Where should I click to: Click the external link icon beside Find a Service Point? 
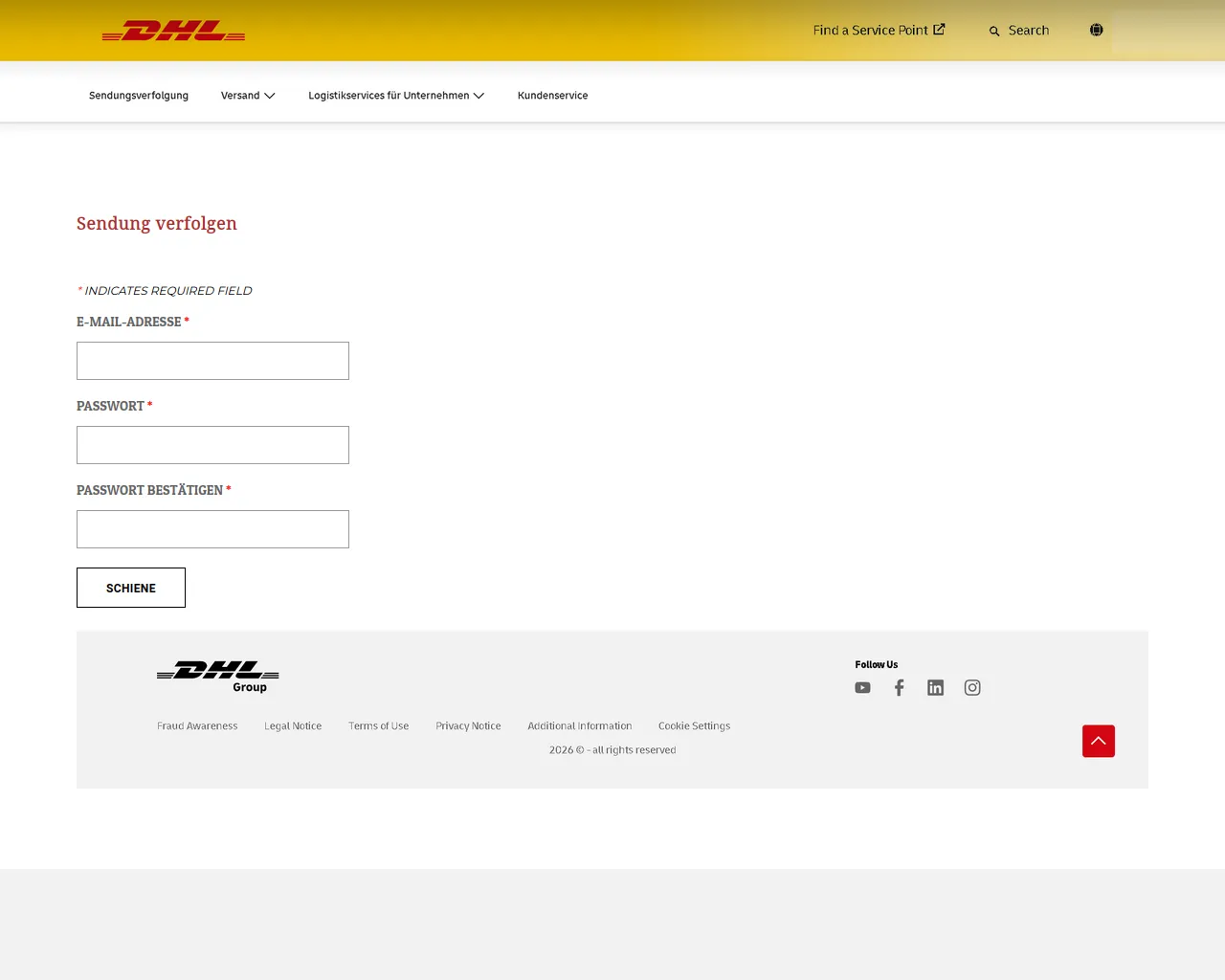(x=939, y=29)
